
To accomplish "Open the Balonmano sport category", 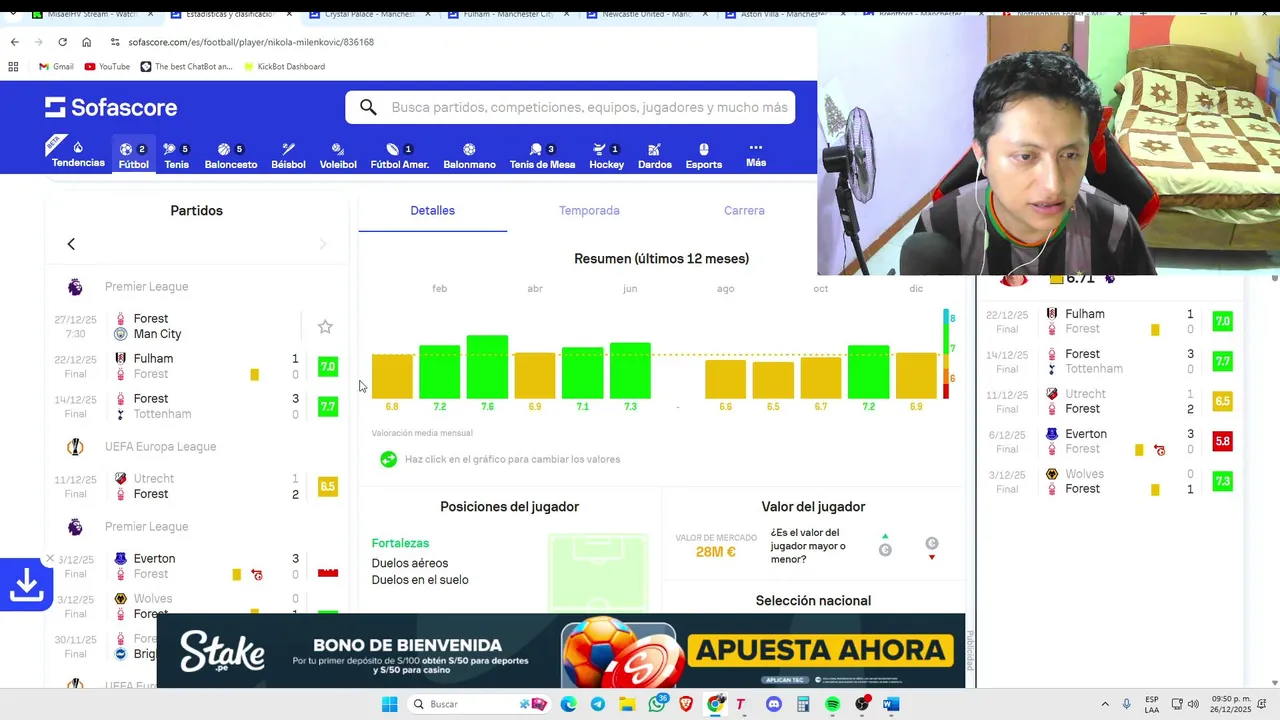I will (x=469, y=155).
